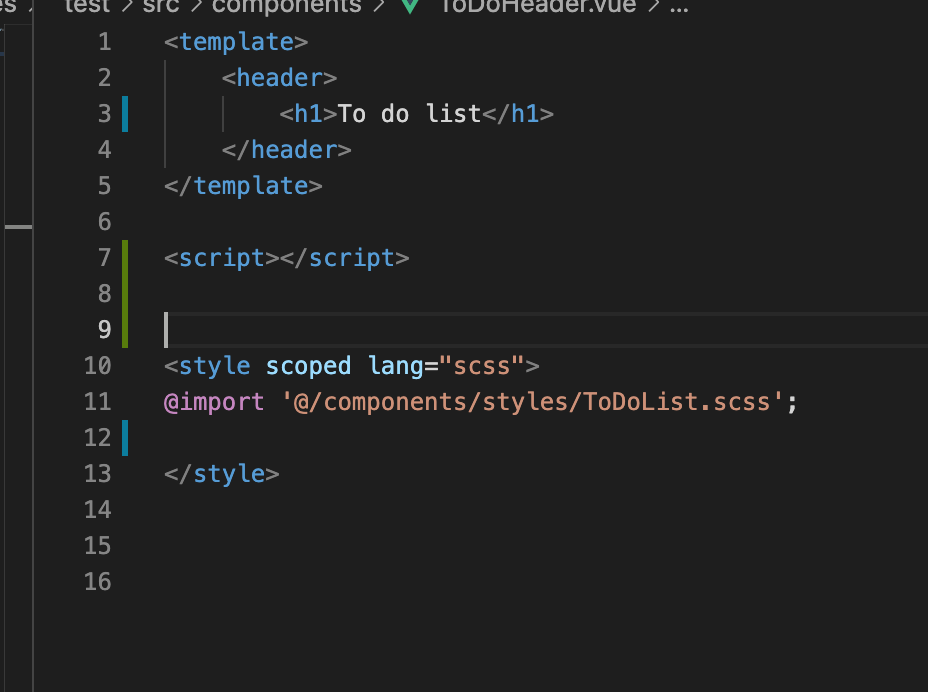Open ToDoHeader.vue breadcrumb file list

coord(538,6)
